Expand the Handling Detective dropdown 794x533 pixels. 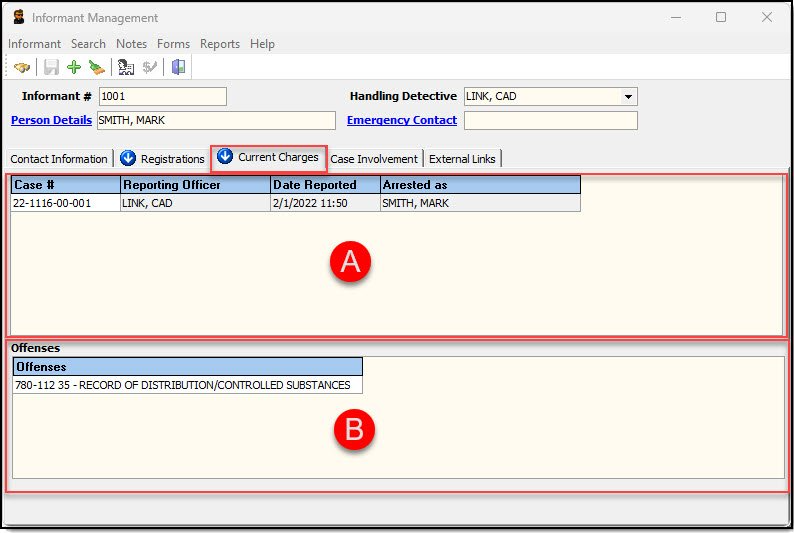coord(628,97)
